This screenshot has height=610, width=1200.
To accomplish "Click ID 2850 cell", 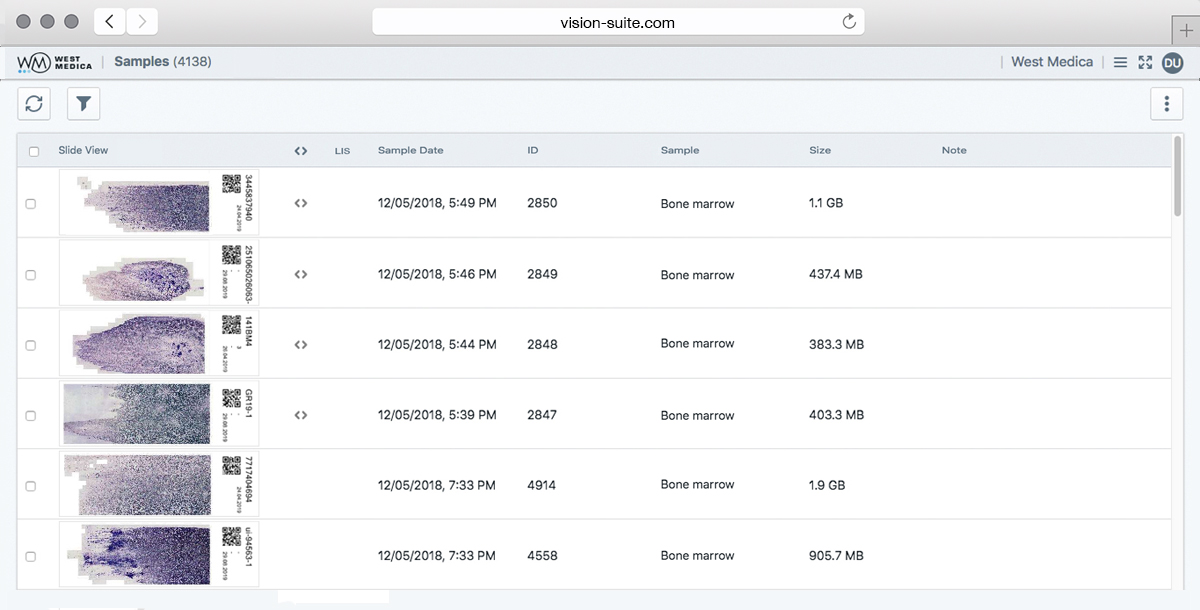I will click(542, 203).
